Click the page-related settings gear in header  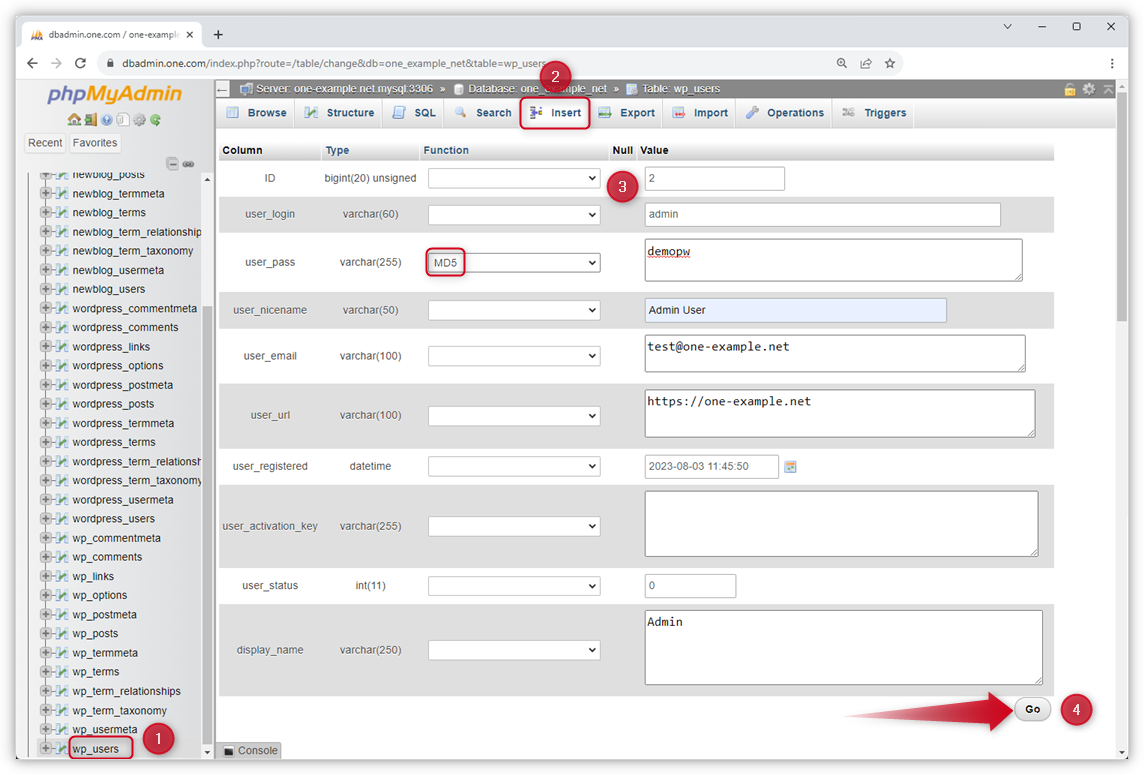tap(1089, 89)
